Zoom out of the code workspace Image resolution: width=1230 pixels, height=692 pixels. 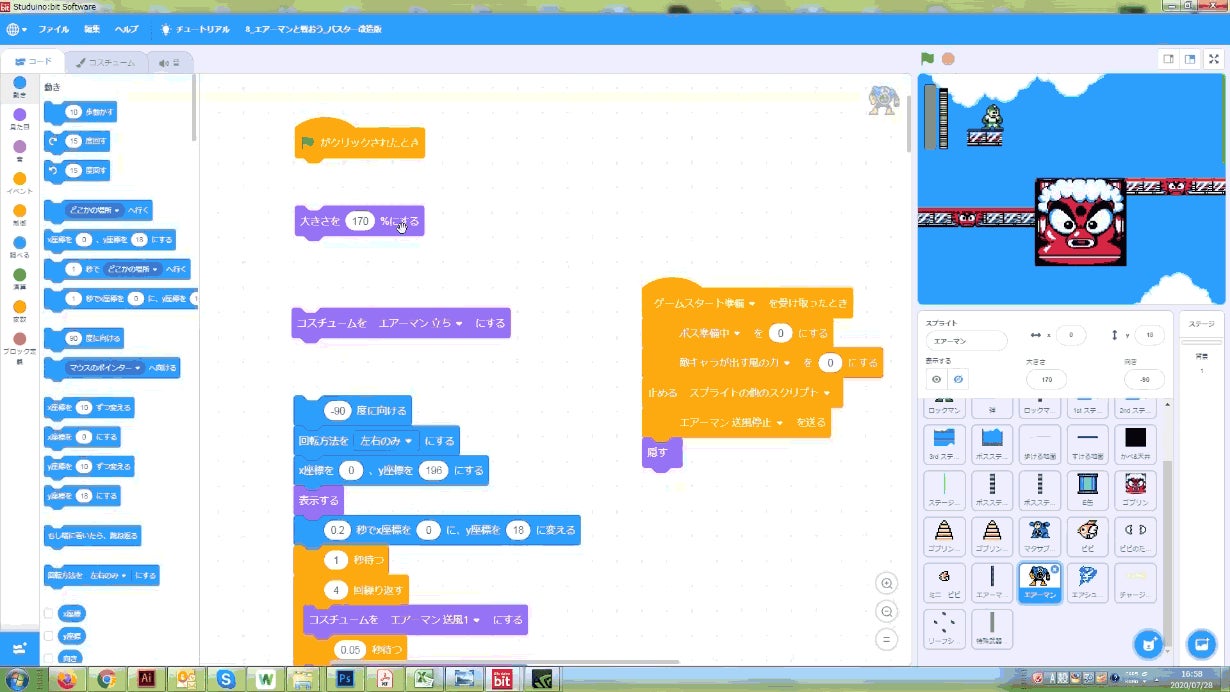885,611
